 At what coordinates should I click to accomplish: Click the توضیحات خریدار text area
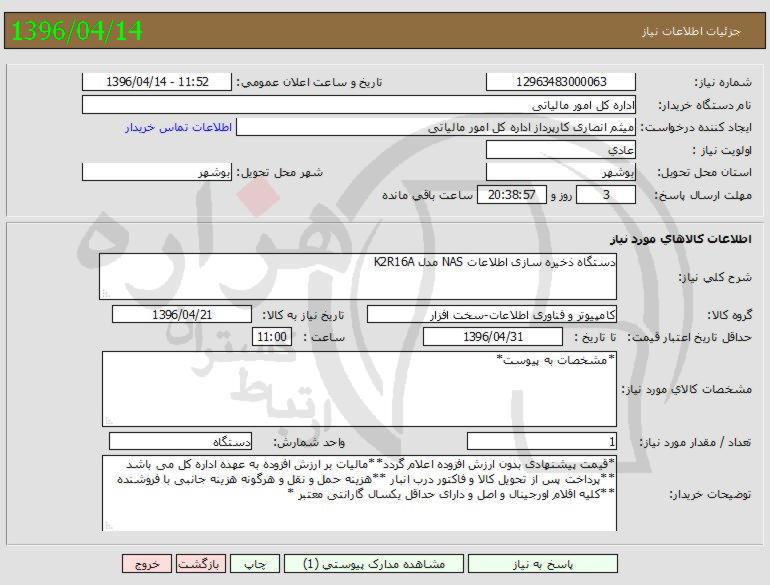click(x=358, y=492)
